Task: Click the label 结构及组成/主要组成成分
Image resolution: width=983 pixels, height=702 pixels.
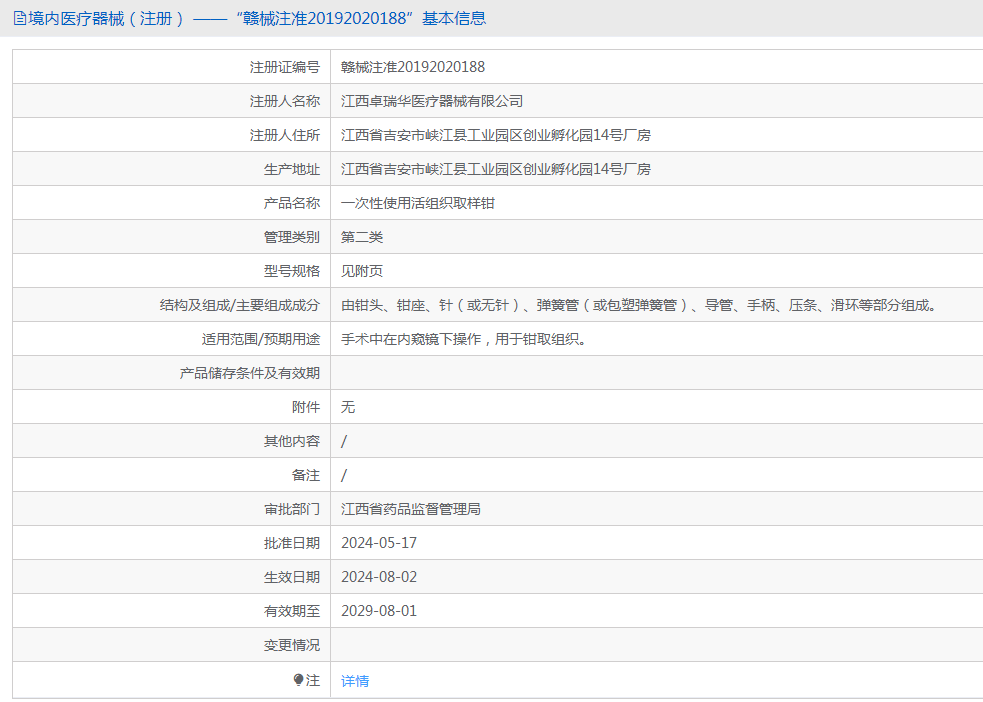Action: 240,305
